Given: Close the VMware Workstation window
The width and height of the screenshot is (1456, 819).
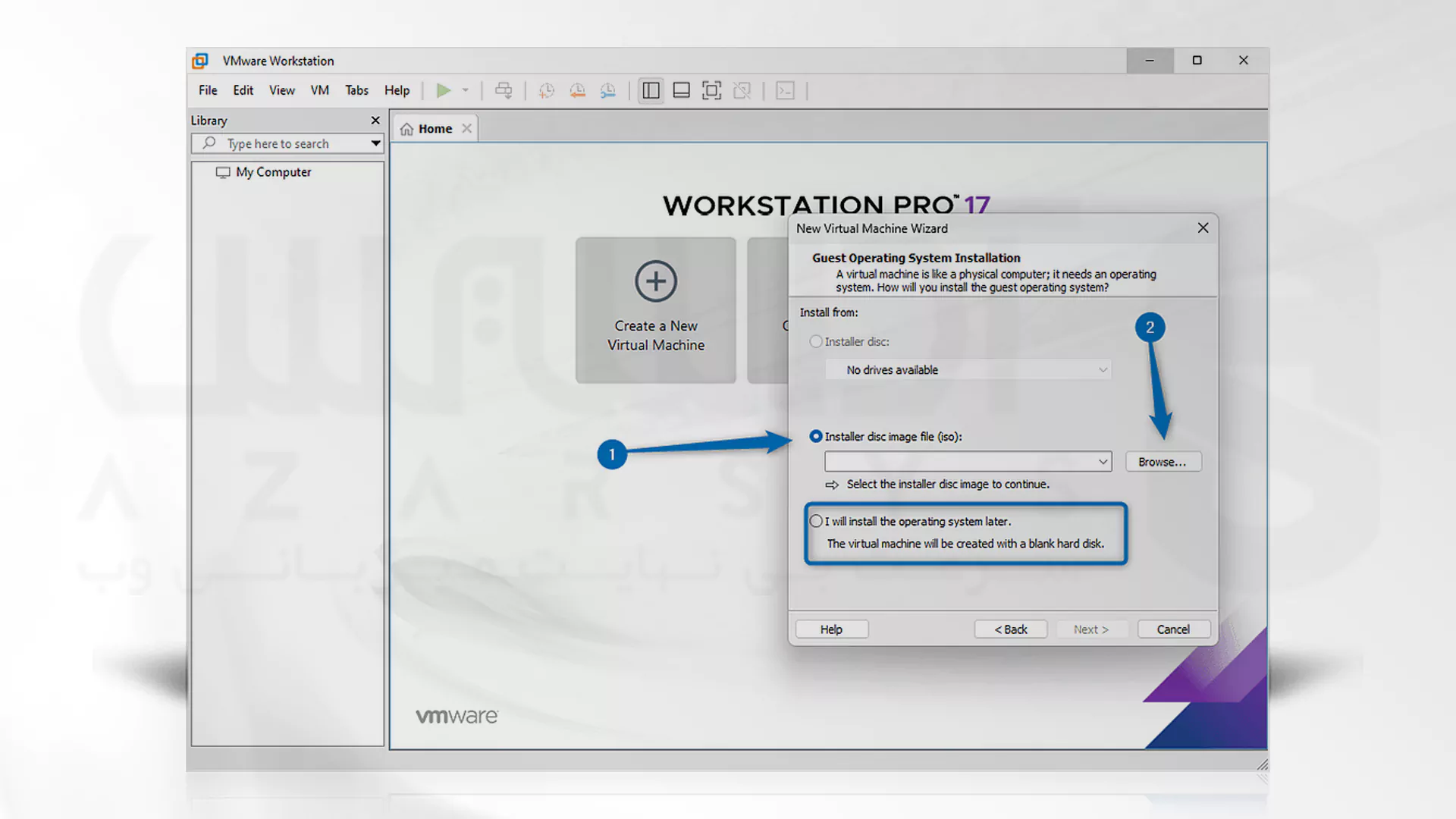Looking at the screenshot, I should 1244,61.
